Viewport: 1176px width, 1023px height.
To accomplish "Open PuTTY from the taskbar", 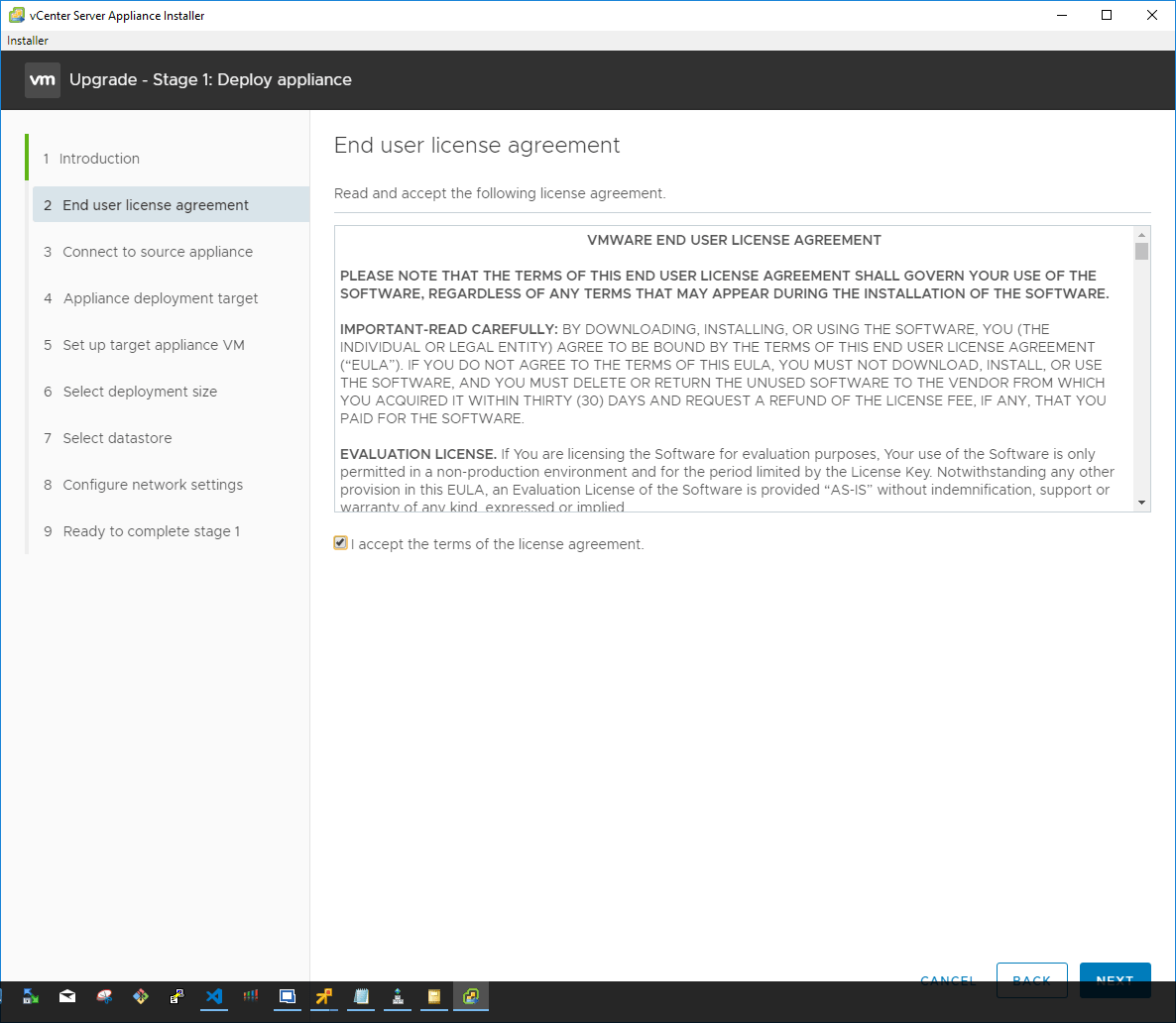I will coord(177,996).
